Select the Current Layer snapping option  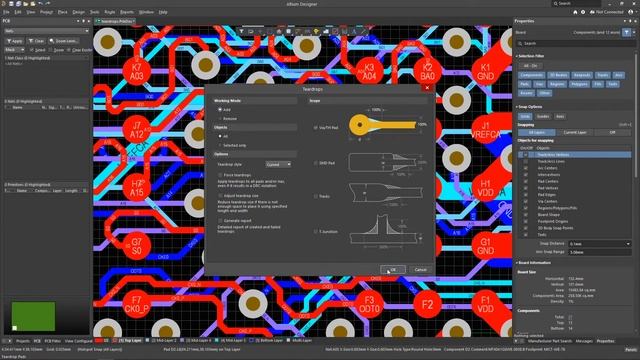pos(575,132)
